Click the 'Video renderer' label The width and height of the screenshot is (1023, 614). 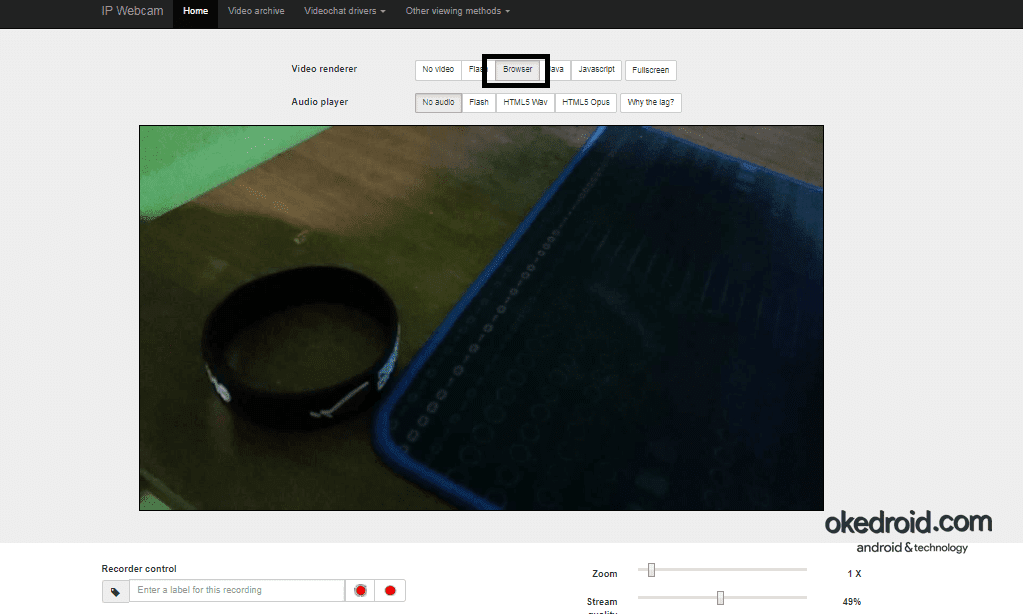point(324,69)
